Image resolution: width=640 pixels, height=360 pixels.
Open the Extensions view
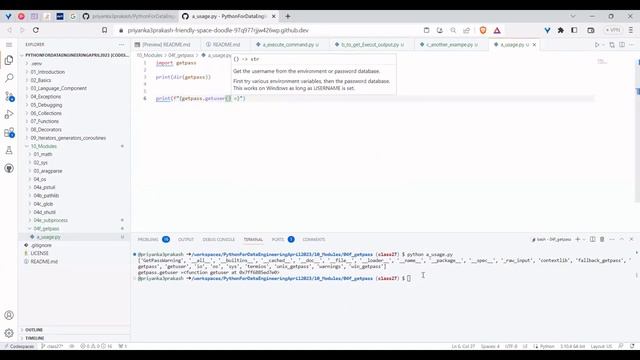(x=9, y=133)
